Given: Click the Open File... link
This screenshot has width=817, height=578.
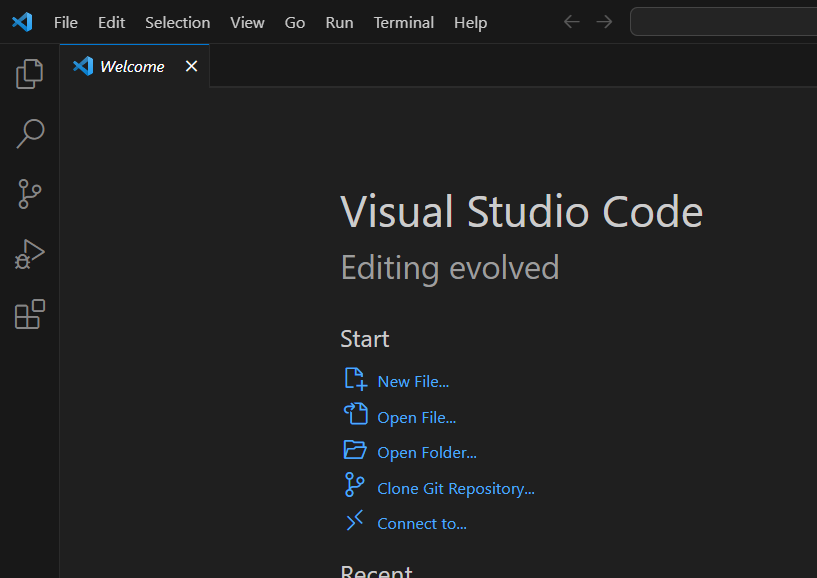Looking at the screenshot, I should 417,418.
